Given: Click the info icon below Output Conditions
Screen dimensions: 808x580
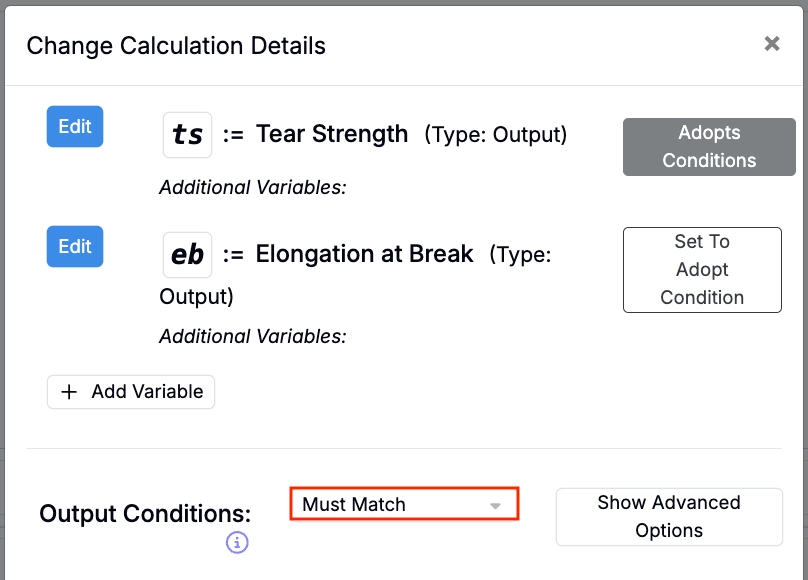Looking at the screenshot, I should coord(237,543).
